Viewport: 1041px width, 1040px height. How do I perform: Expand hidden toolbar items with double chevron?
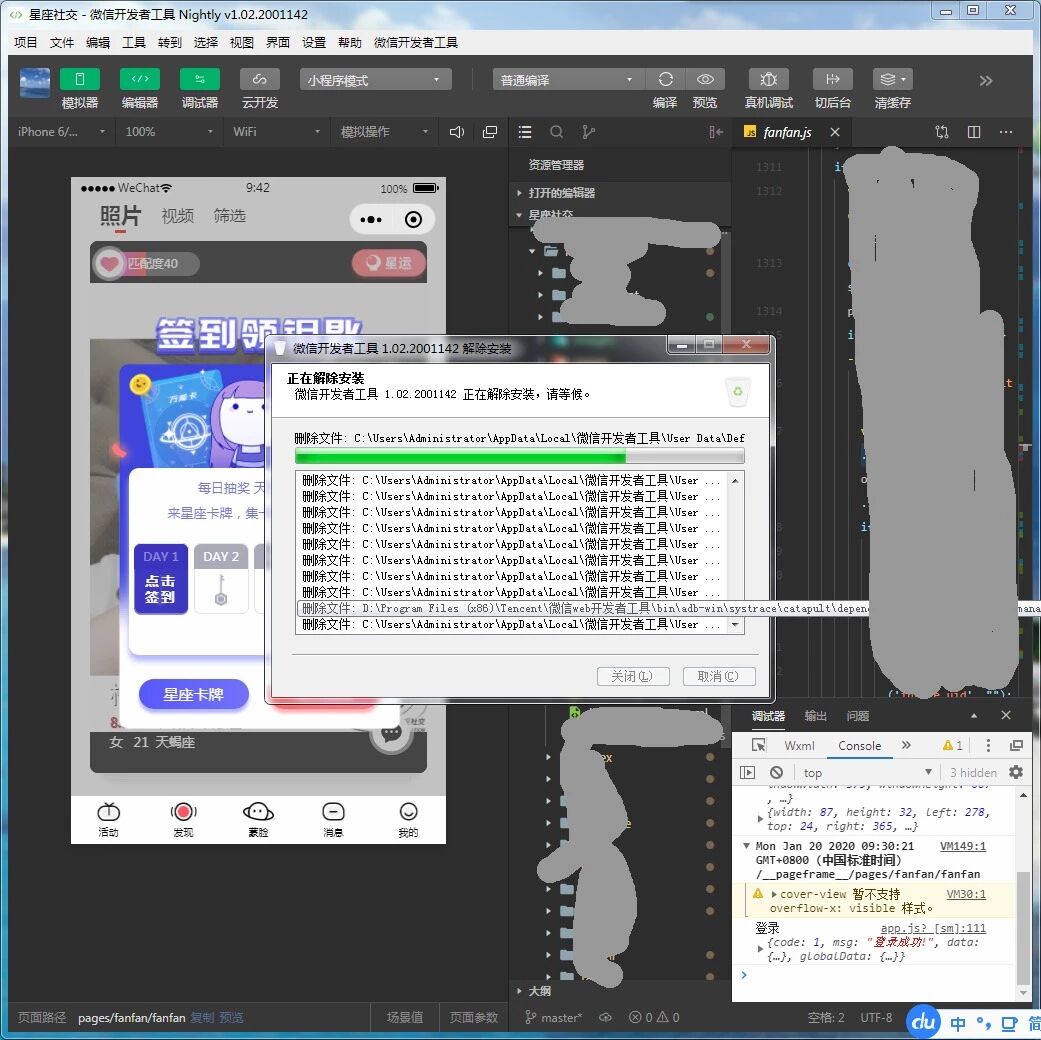985,80
